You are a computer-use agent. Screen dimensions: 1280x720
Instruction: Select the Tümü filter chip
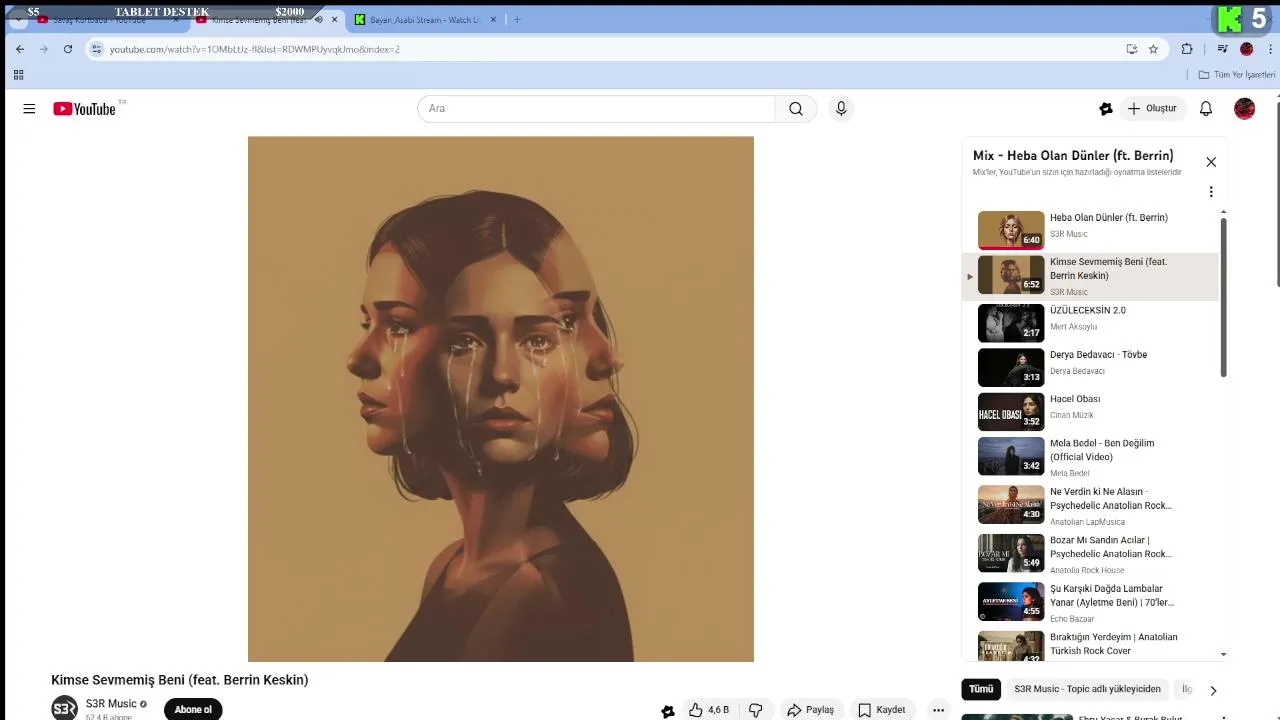click(x=981, y=689)
